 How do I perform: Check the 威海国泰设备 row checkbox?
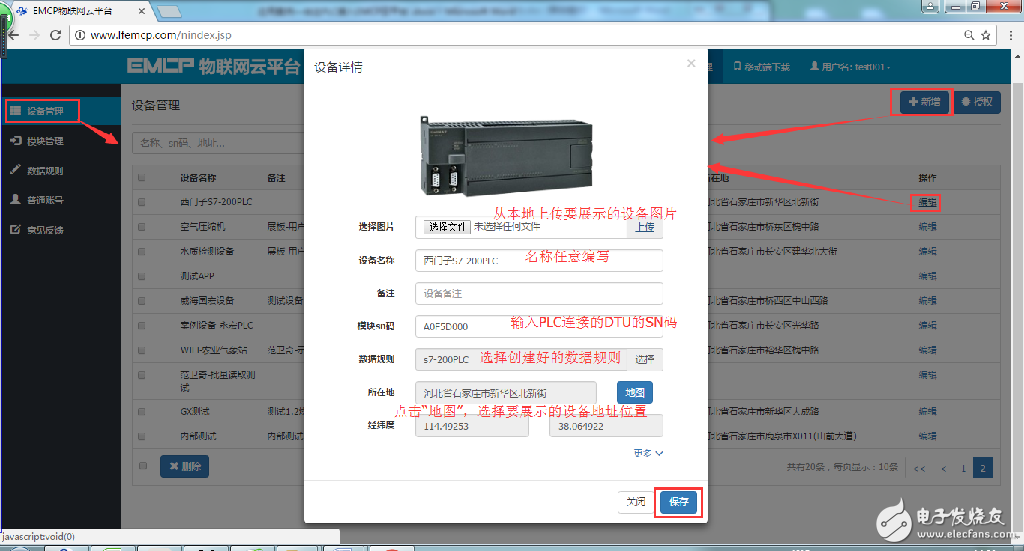142,301
